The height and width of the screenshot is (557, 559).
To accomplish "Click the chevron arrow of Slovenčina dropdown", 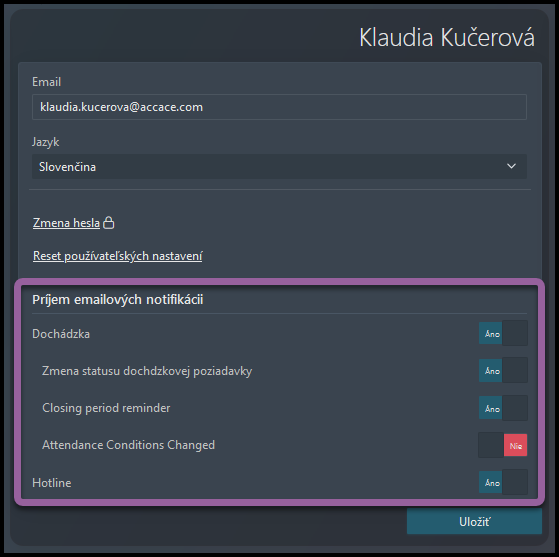I will pyautogui.click(x=511, y=166).
